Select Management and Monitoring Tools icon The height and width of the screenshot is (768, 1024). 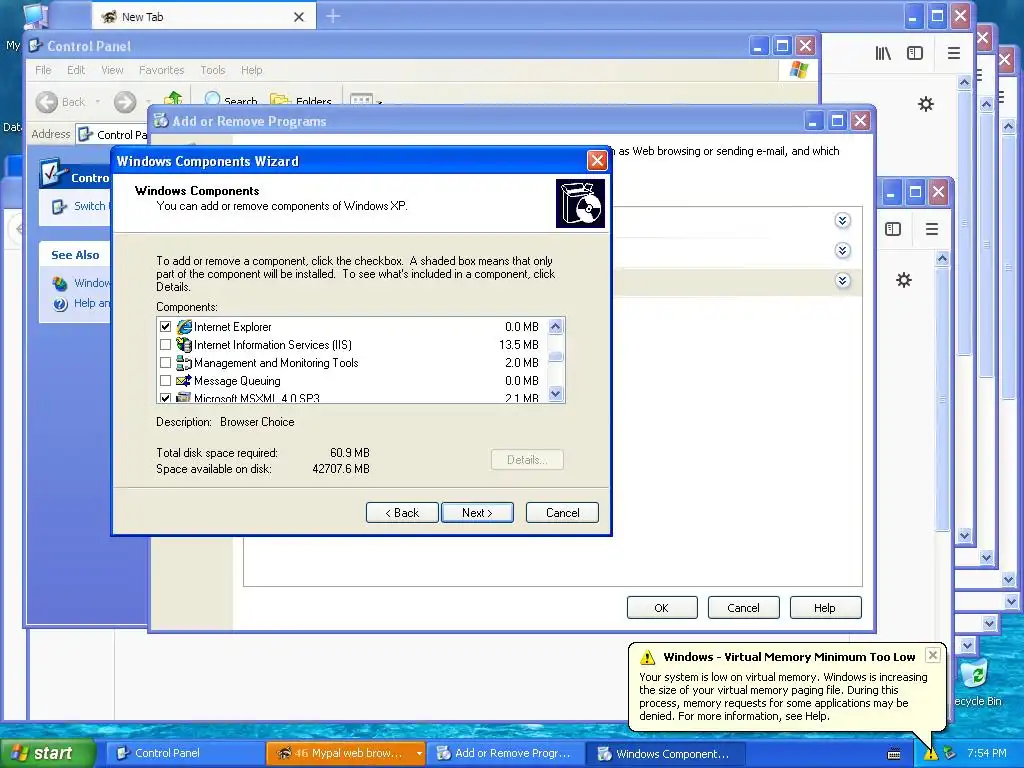point(184,362)
